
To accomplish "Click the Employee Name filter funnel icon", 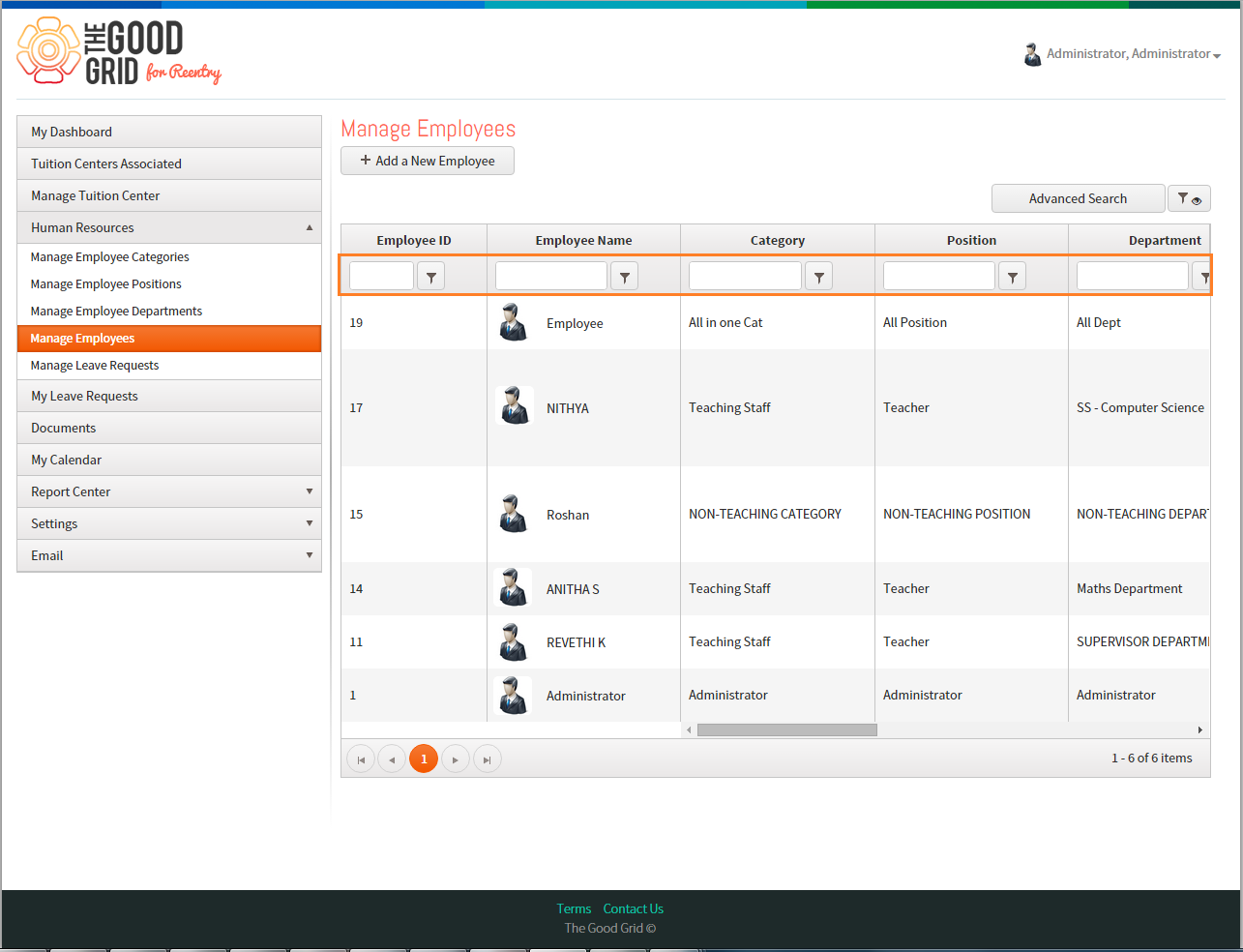I will [625, 277].
